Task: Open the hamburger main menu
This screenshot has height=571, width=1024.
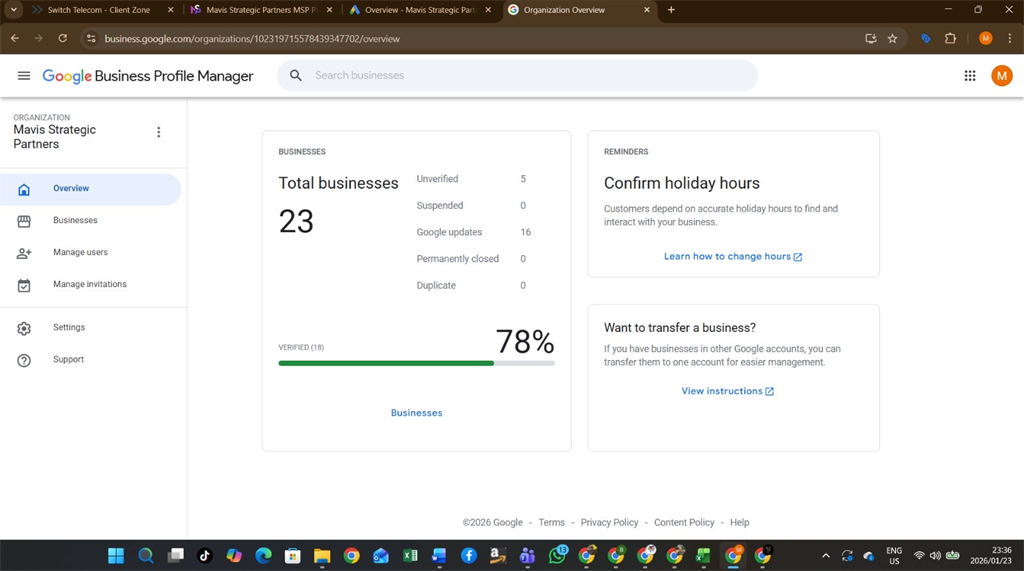Action: [24, 76]
